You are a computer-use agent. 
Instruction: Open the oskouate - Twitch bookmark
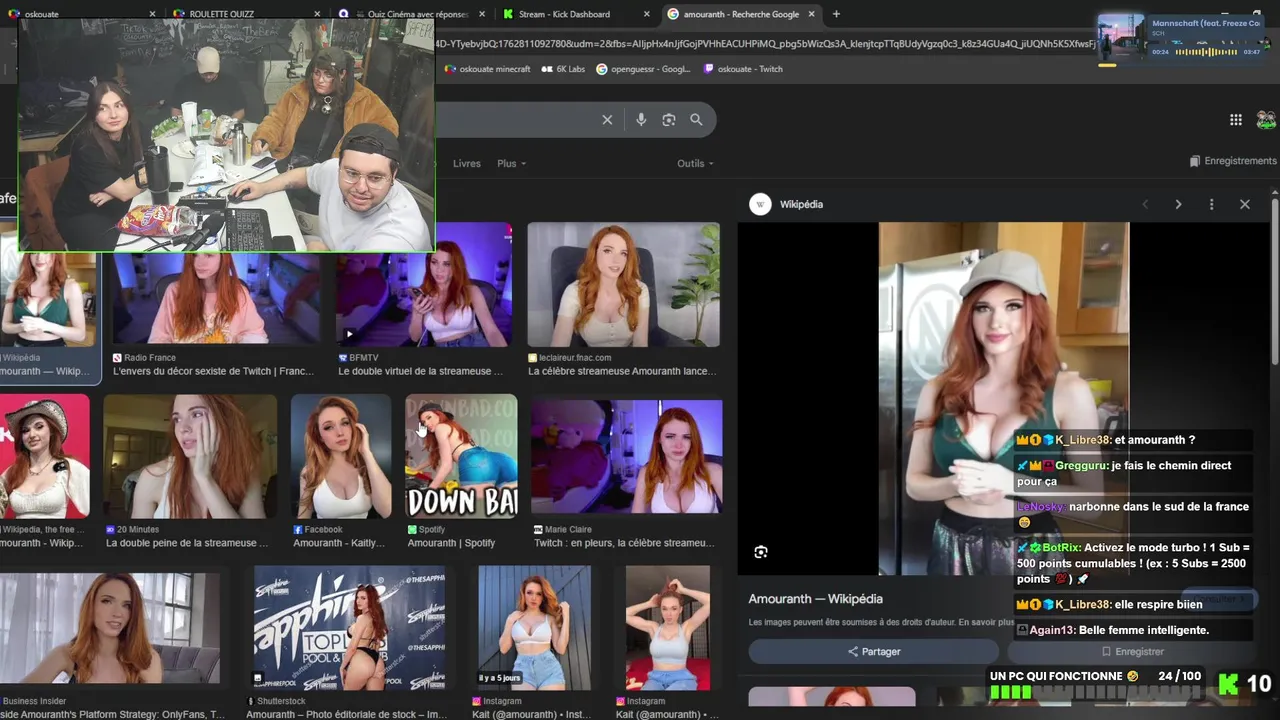(x=743, y=69)
